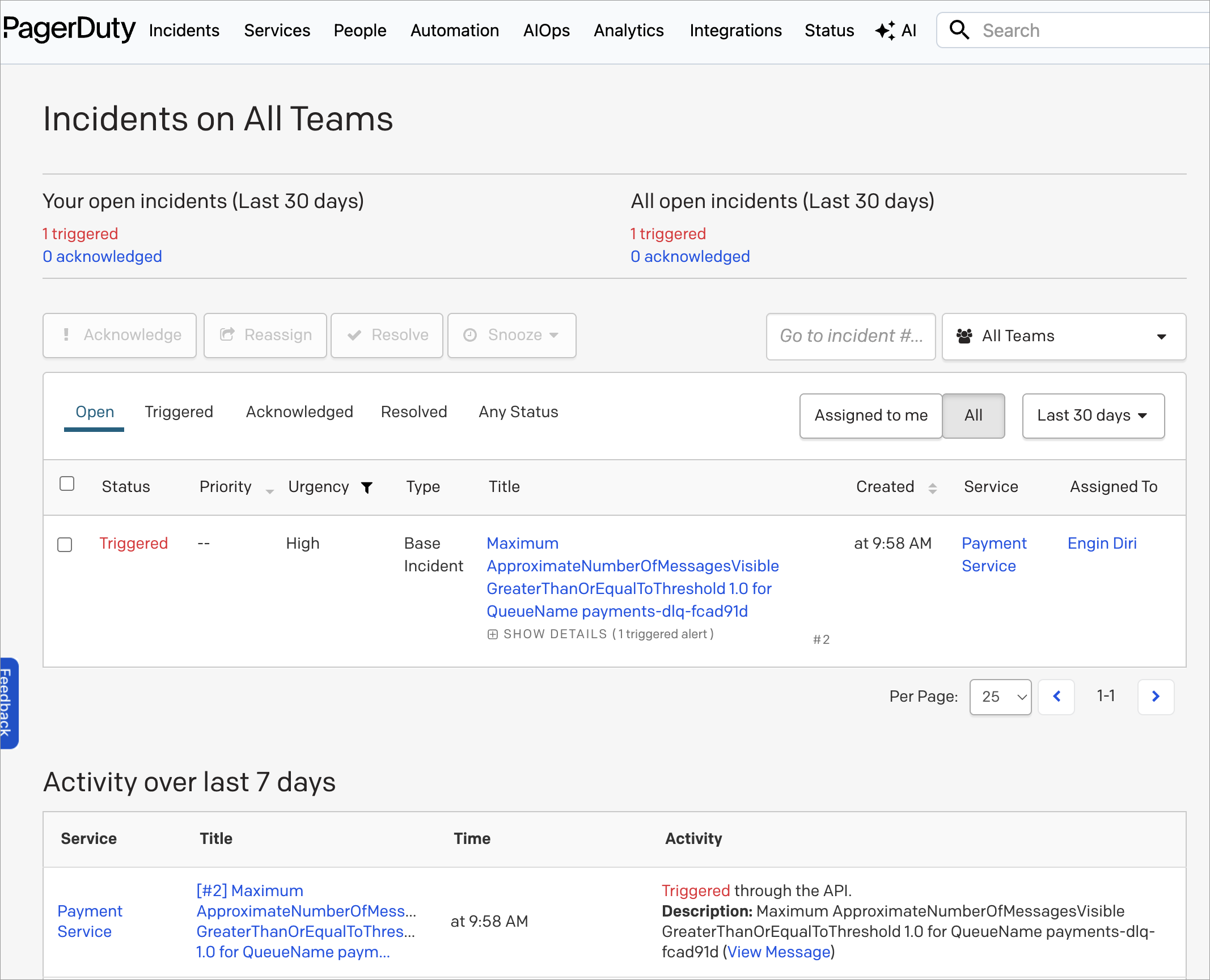Open the Automation nav menu

455,30
